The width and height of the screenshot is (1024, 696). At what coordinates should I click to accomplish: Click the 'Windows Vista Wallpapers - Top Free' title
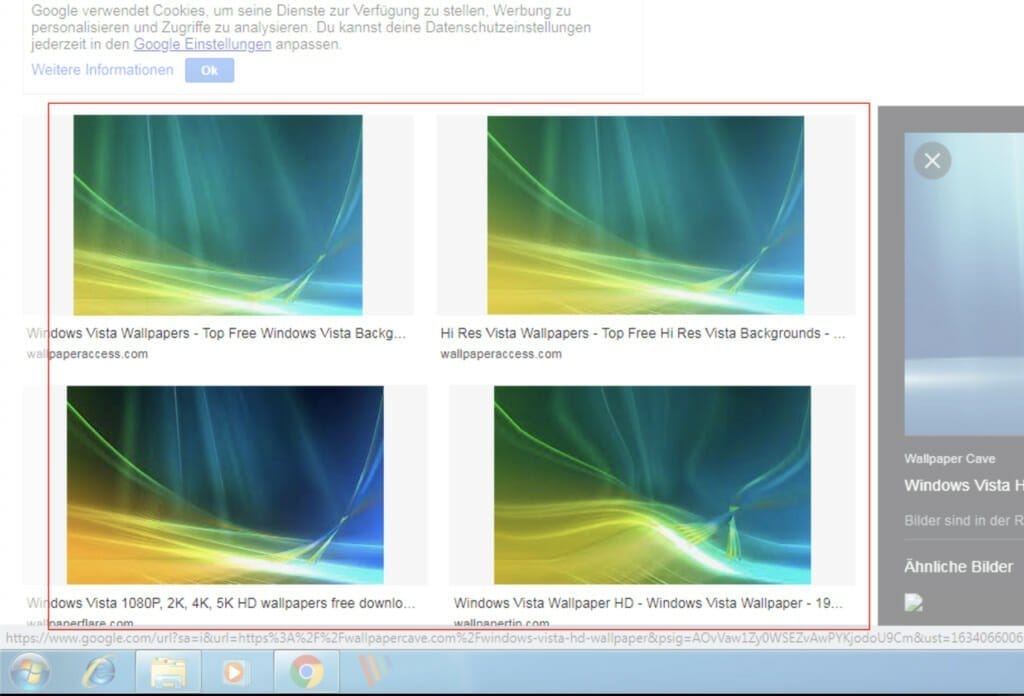216,333
